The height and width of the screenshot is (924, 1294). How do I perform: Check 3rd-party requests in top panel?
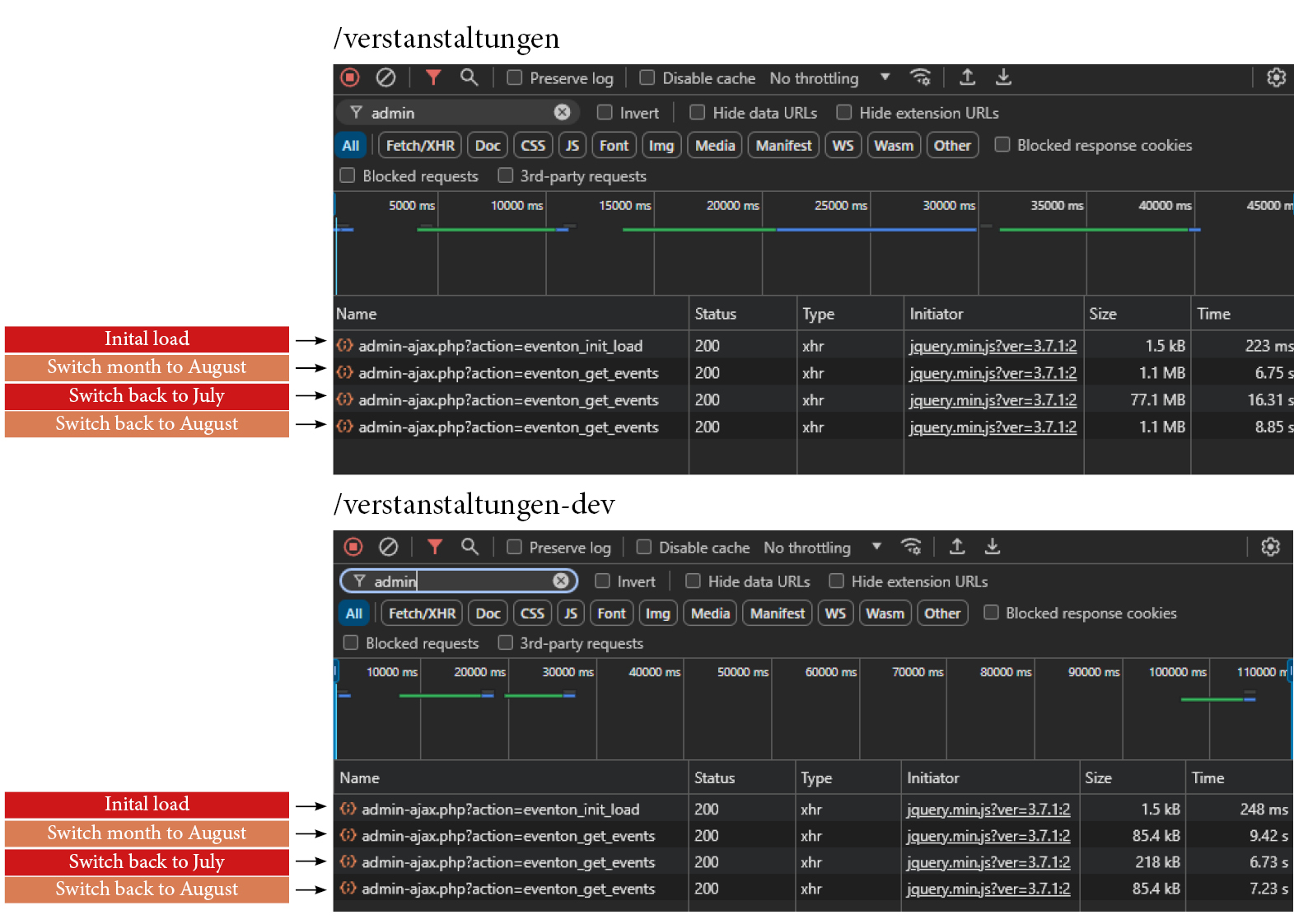(506, 175)
